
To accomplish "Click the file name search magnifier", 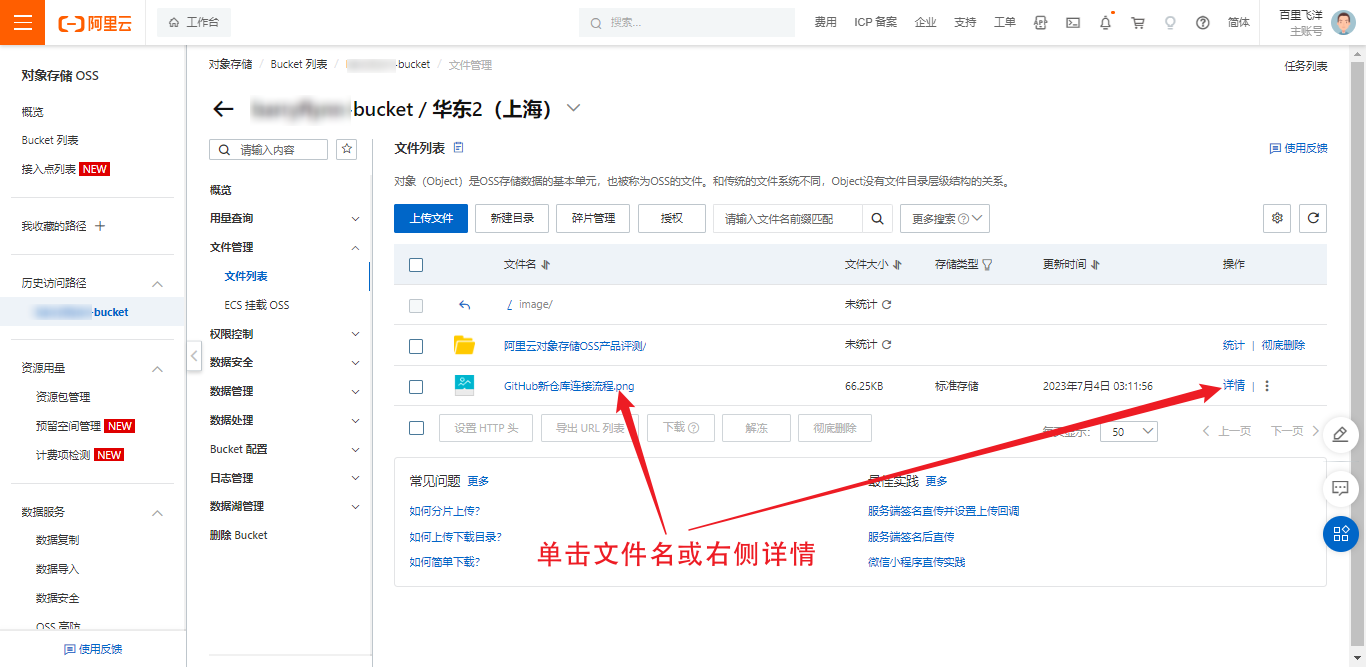I will [x=877, y=218].
